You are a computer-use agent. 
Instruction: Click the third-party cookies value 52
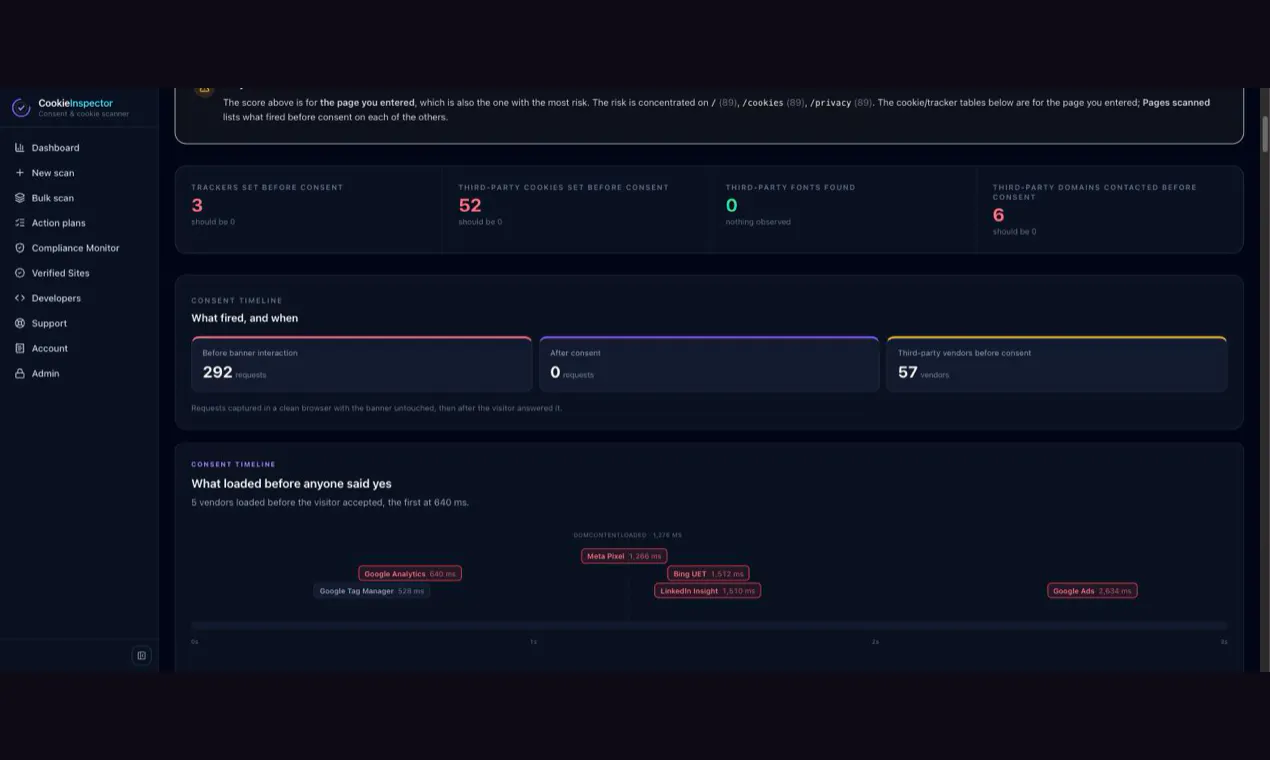click(x=470, y=205)
